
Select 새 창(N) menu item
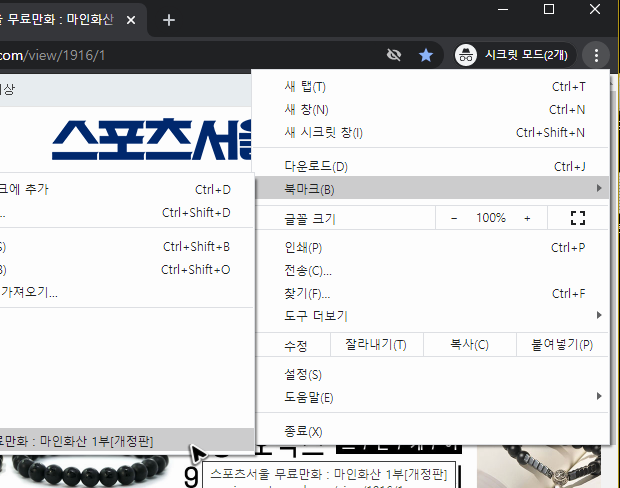click(x=432, y=110)
